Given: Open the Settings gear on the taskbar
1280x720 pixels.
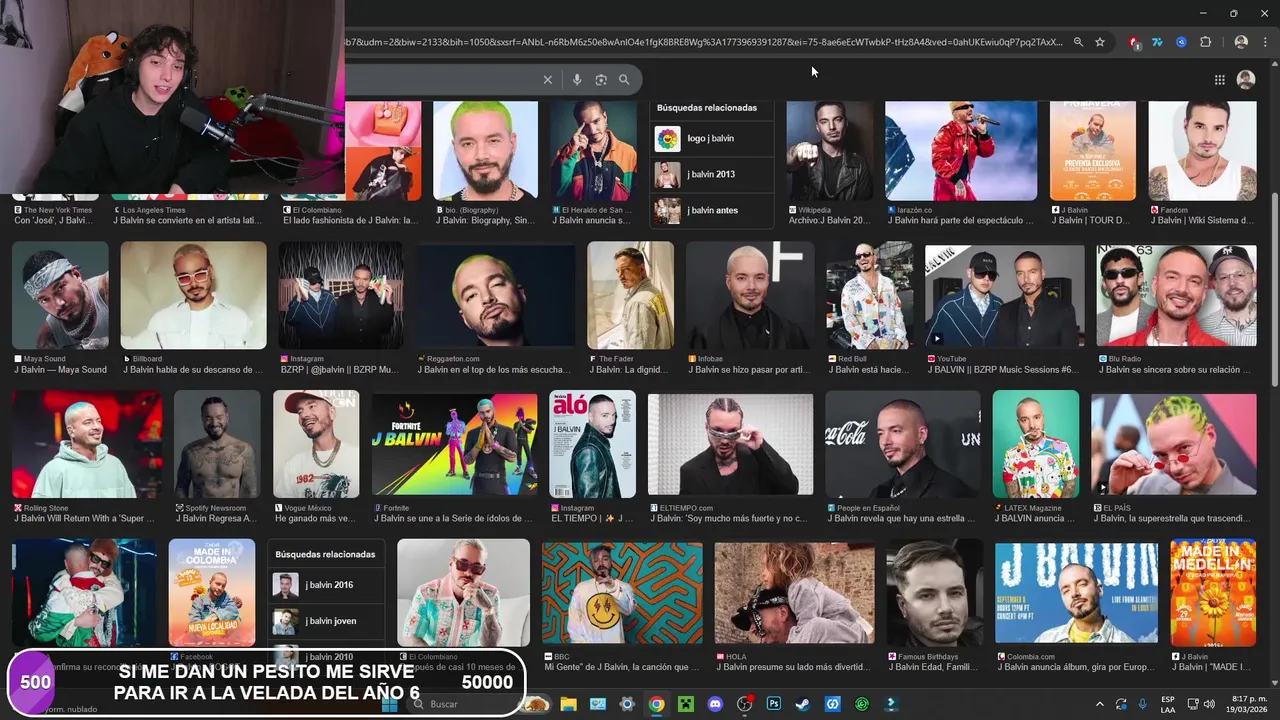Looking at the screenshot, I should pyautogui.click(x=627, y=704).
